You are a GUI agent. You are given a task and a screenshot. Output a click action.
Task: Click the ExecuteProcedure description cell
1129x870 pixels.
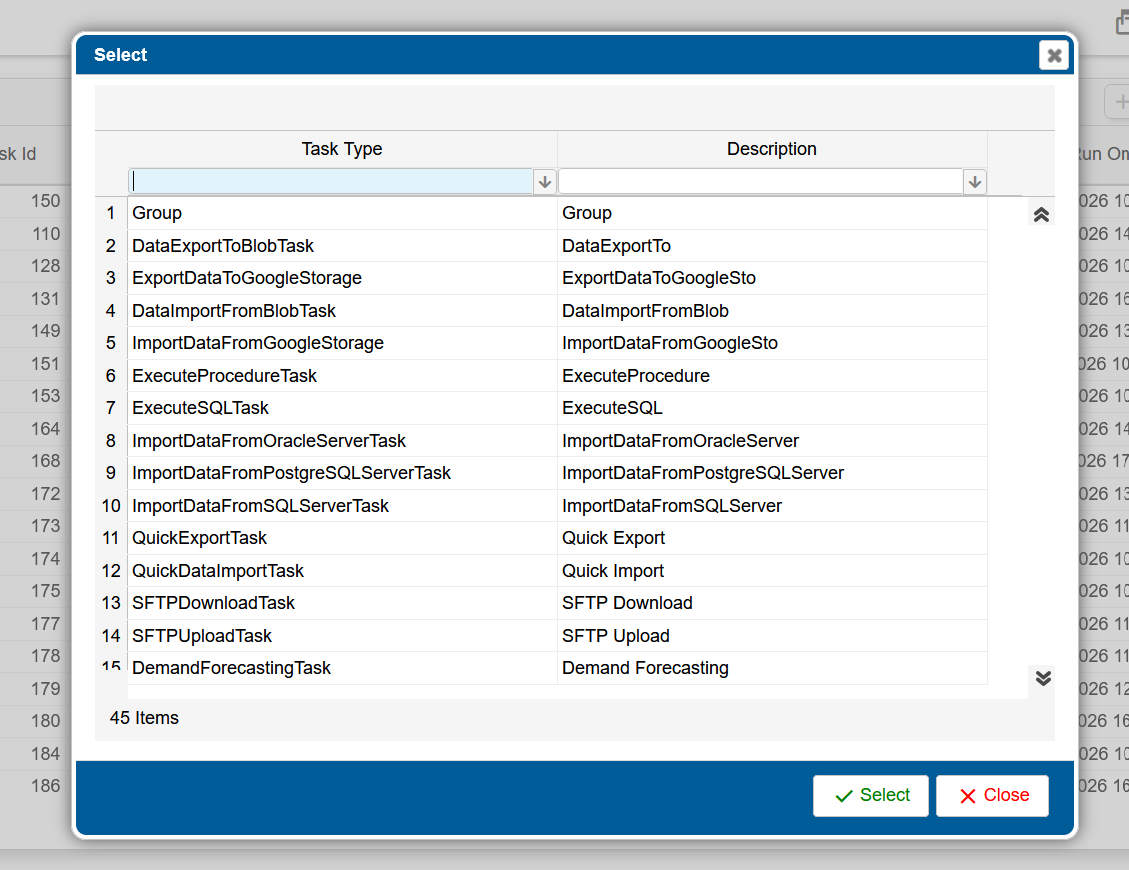point(636,376)
